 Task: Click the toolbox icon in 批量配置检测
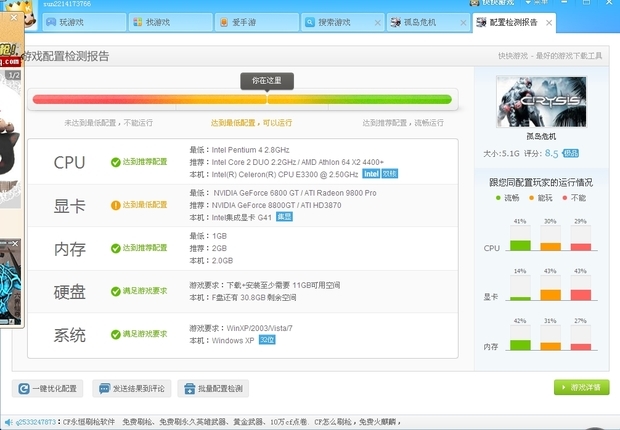tap(190, 388)
